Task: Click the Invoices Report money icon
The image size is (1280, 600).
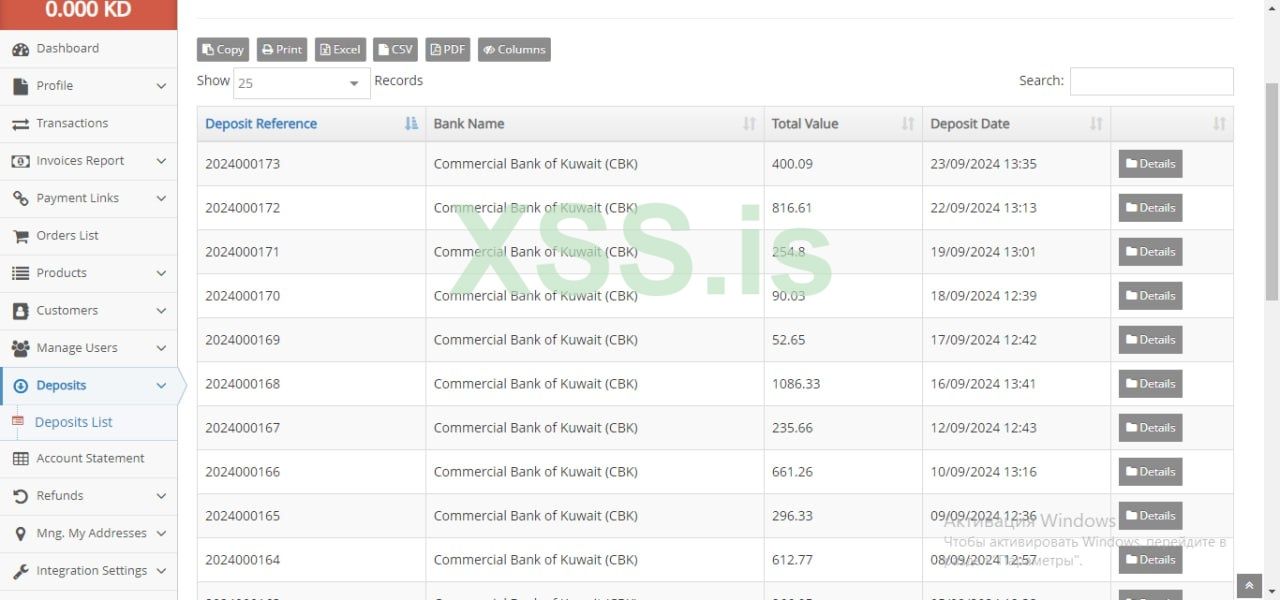Action: (20, 161)
